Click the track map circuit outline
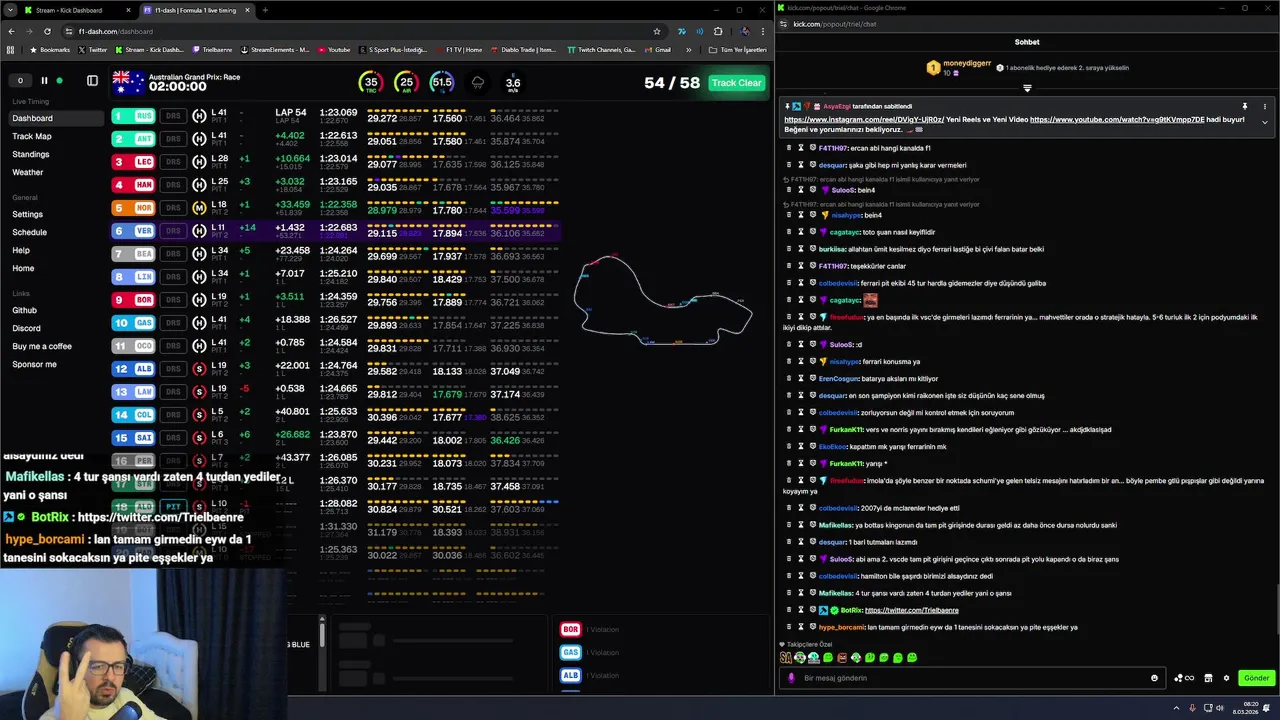The image size is (1280, 720). coord(662,300)
